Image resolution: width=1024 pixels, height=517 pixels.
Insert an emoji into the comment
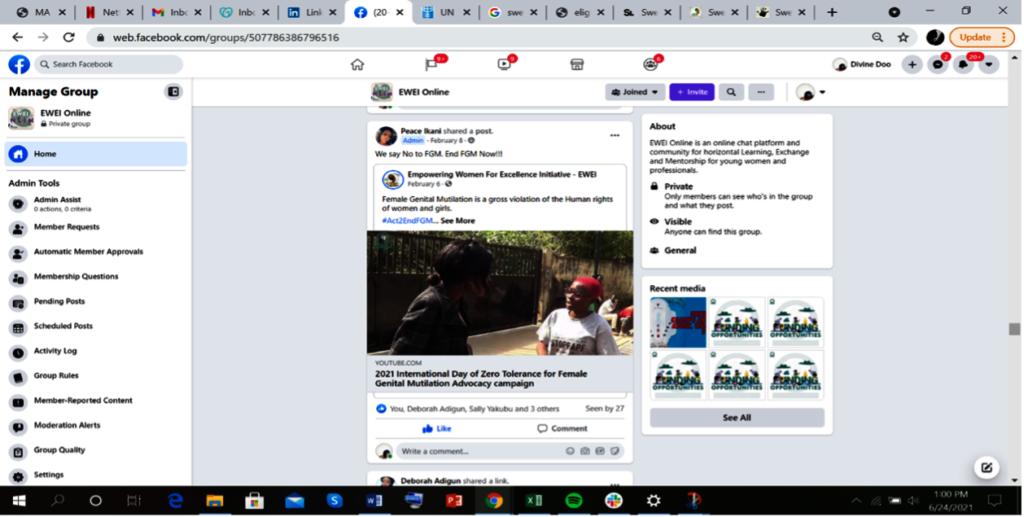tap(570, 451)
